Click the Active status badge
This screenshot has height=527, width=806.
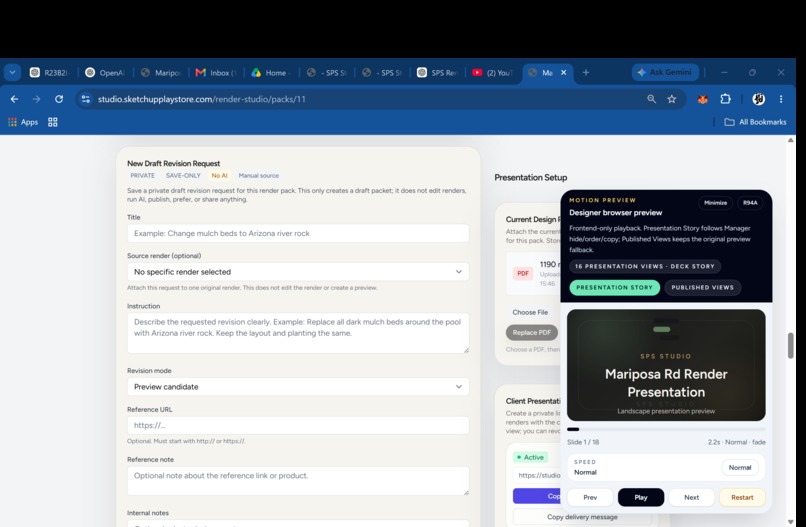530,457
